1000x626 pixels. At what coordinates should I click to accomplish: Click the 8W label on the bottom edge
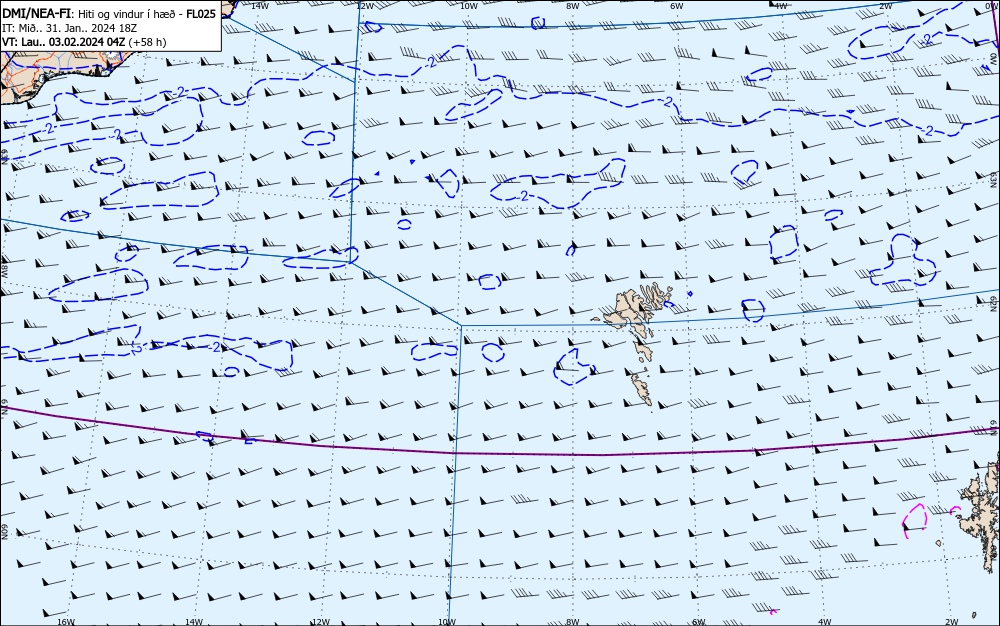point(572,622)
